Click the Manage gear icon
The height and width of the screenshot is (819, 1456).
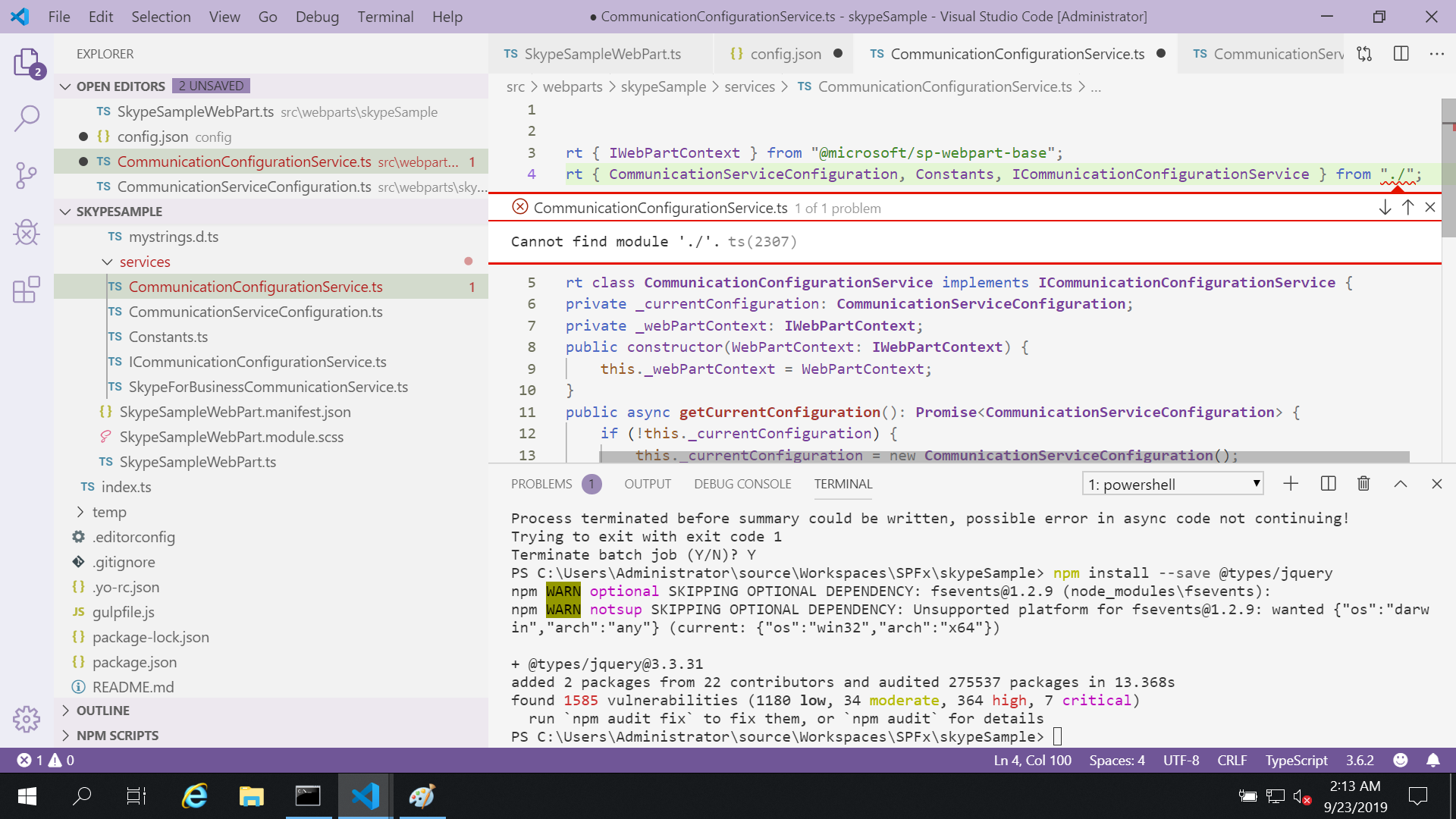pyautogui.click(x=27, y=719)
